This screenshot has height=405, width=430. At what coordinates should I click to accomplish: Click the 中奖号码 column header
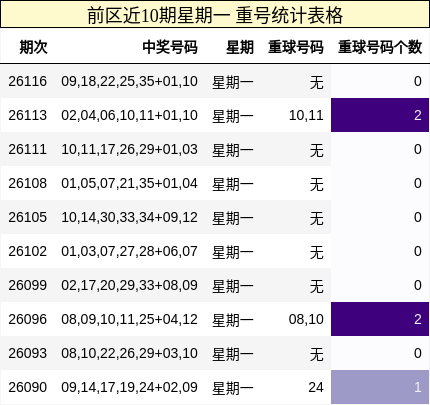coord(170,47)
